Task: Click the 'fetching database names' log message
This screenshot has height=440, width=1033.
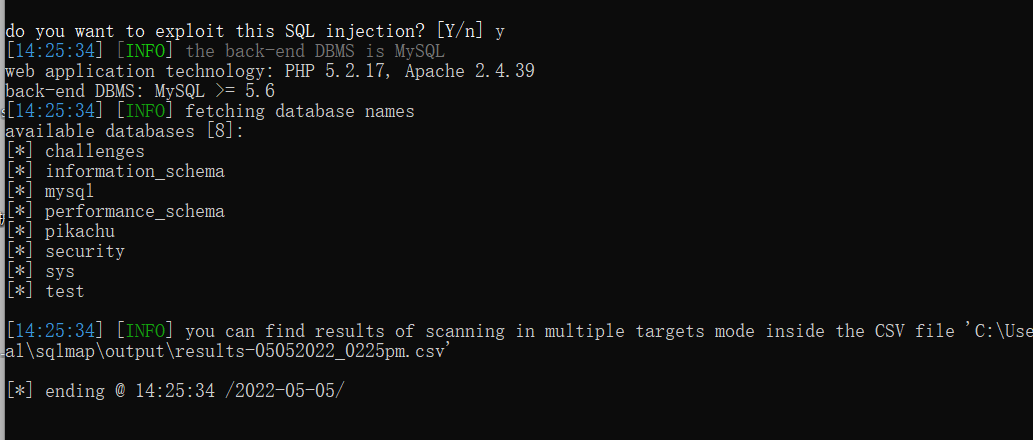Action: point(299,111)
